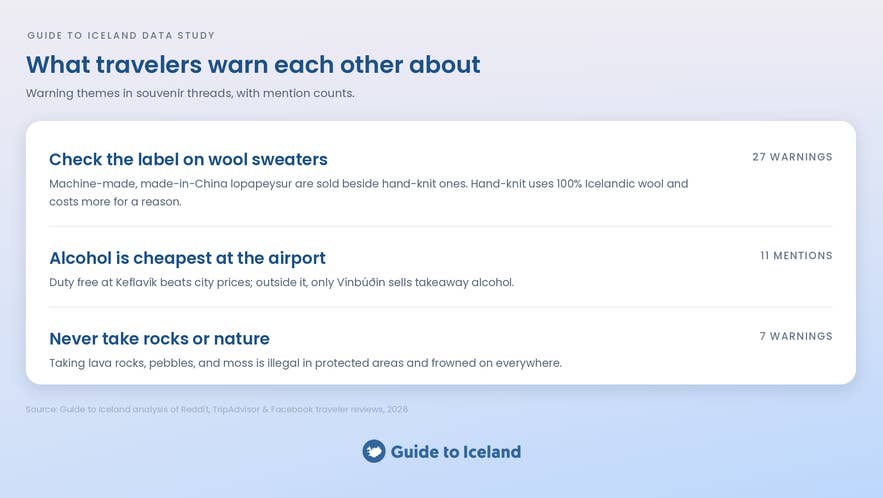
Task: Select the 'Never take rocks or nature' heading
Action: pyautogui.click(x=159, y=339)
